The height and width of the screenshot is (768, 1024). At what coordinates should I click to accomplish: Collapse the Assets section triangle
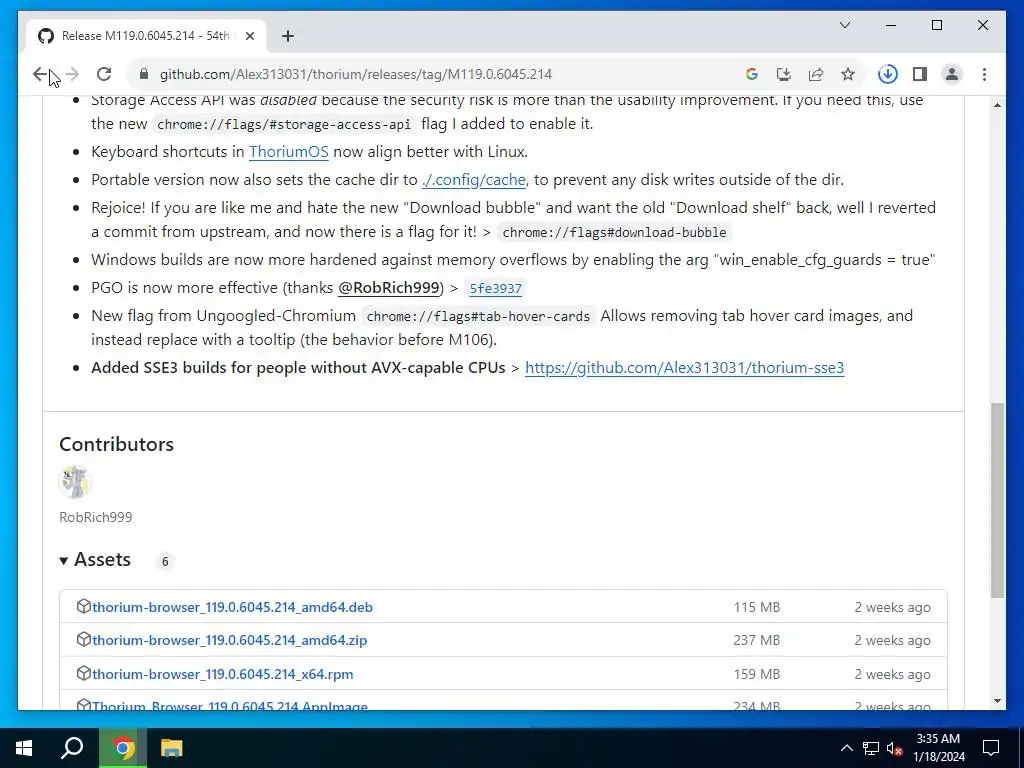63,560
